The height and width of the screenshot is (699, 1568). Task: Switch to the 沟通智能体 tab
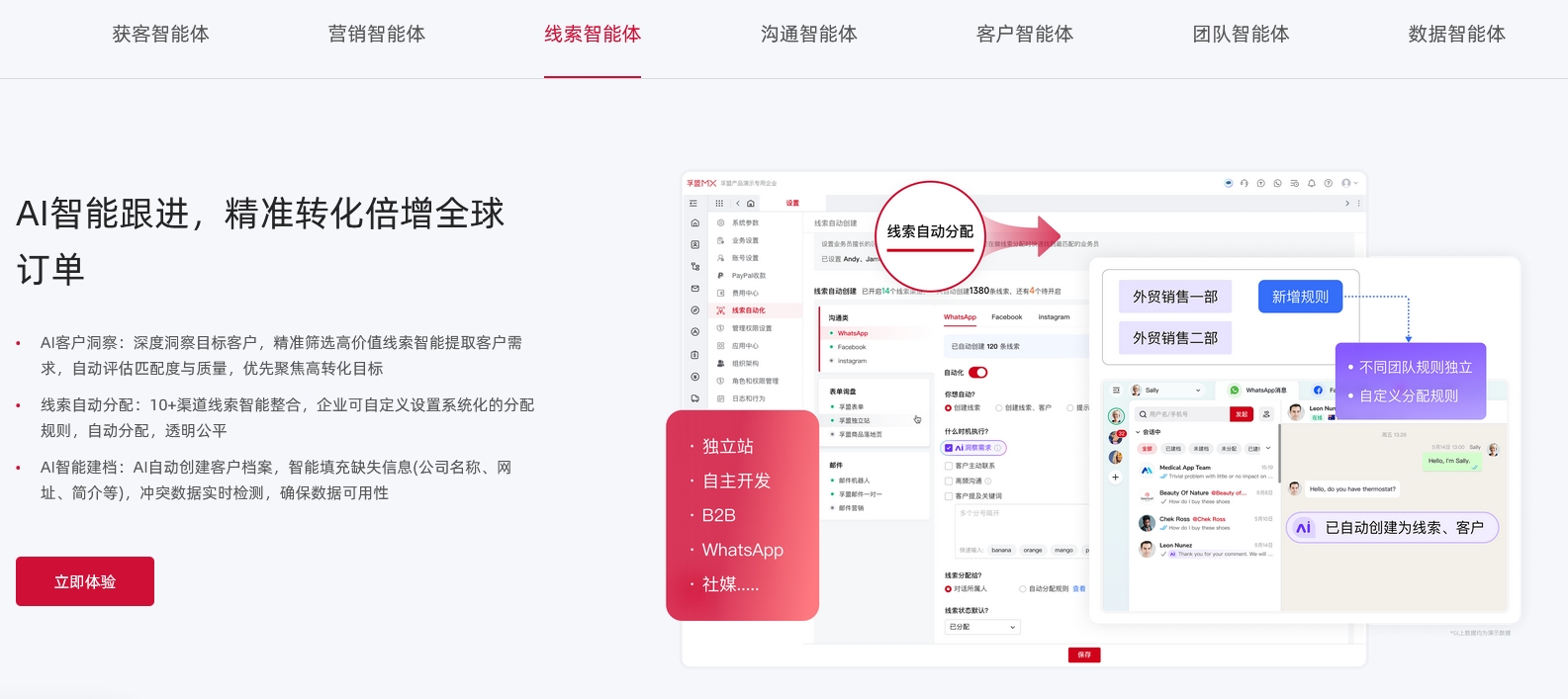click(x=808, y=35)
